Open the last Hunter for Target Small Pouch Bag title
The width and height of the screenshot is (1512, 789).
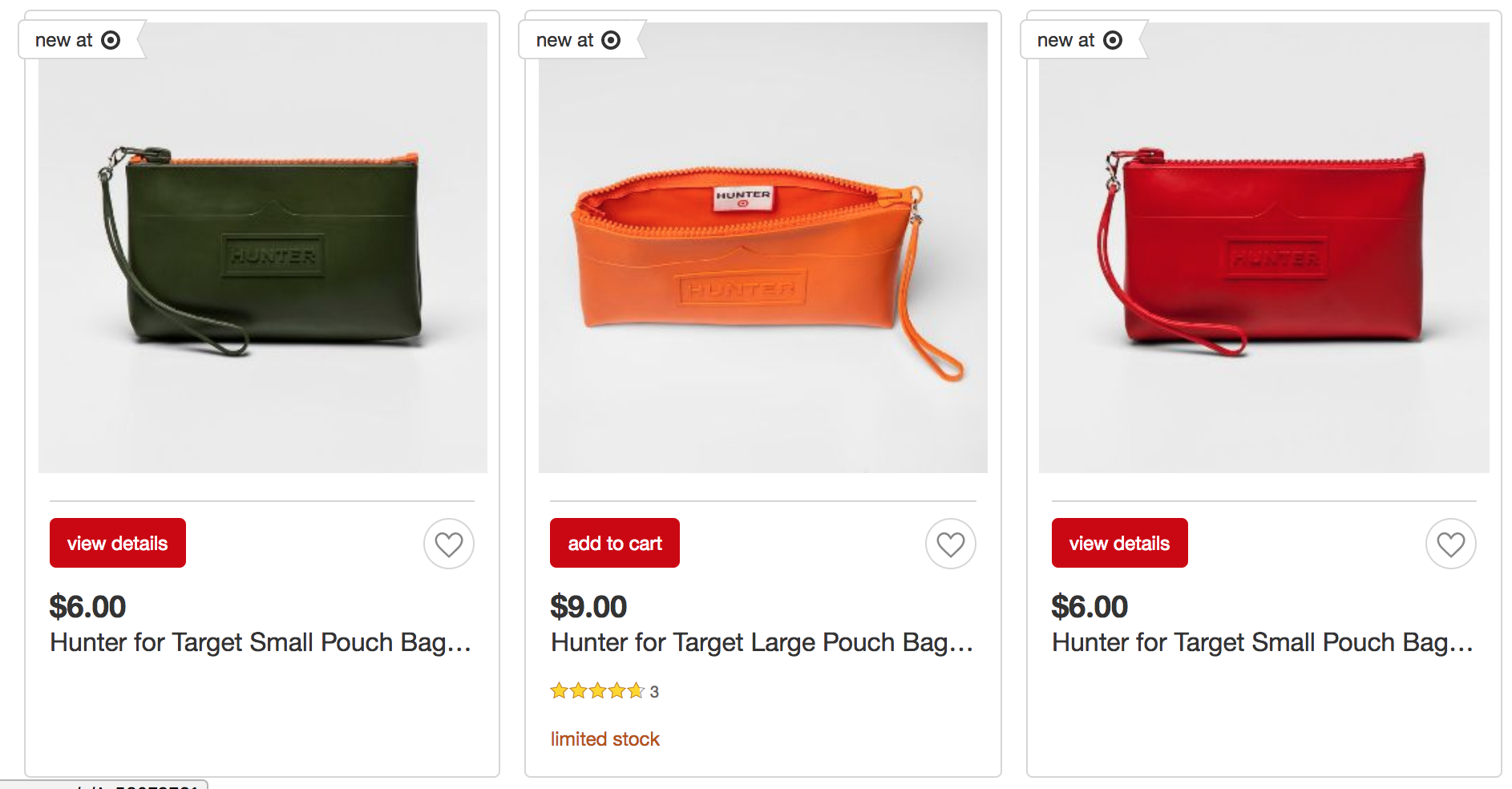click(x=1263, y=642)
